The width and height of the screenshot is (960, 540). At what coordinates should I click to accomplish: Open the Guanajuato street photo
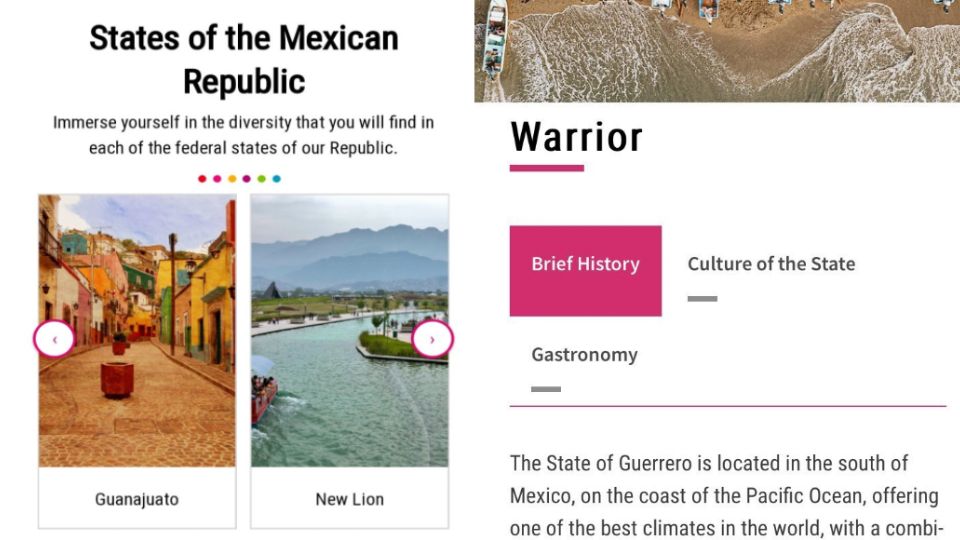pyautogui.click(x=137, y=331)
